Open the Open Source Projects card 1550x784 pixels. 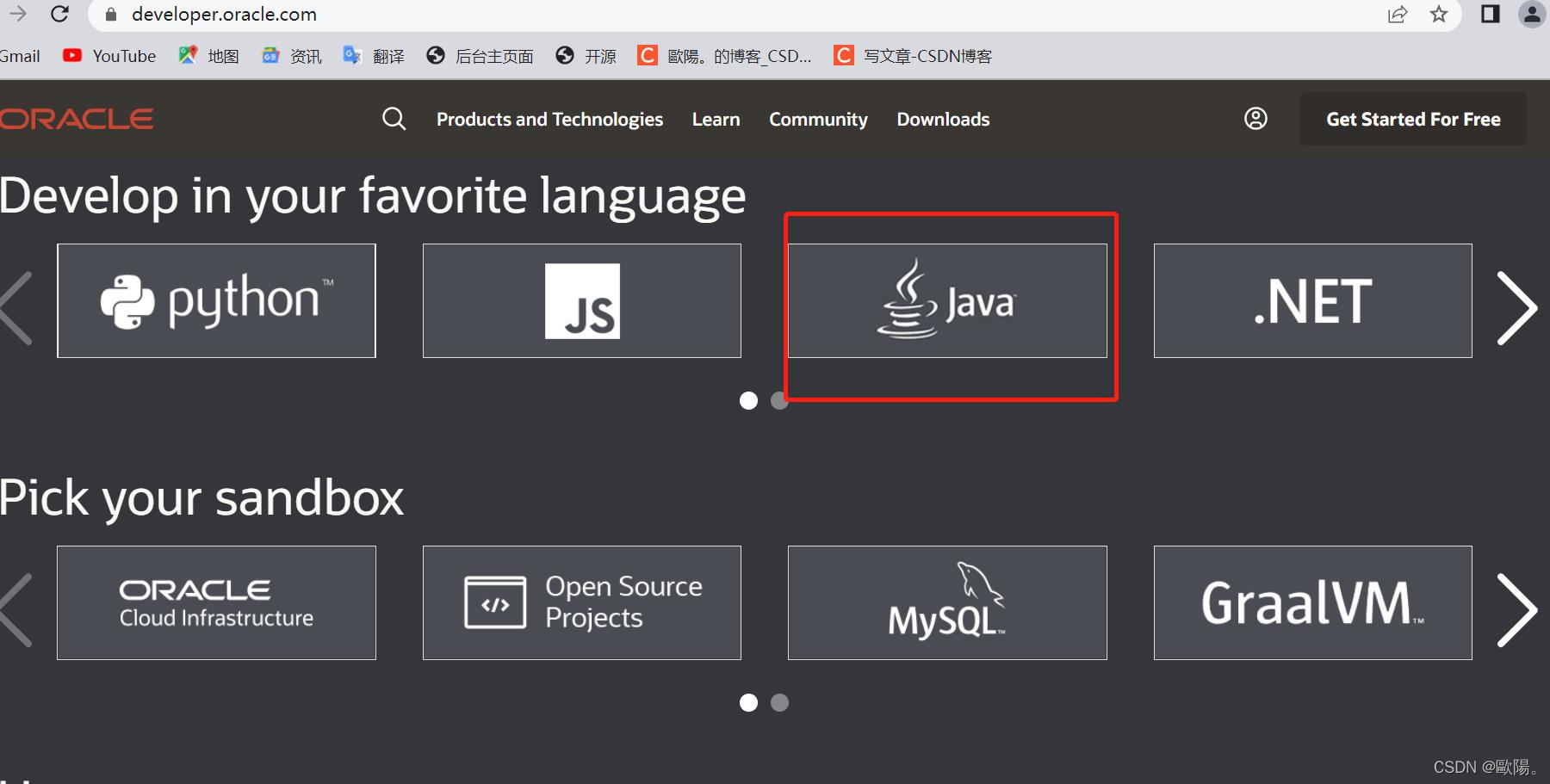coord(582,602)
